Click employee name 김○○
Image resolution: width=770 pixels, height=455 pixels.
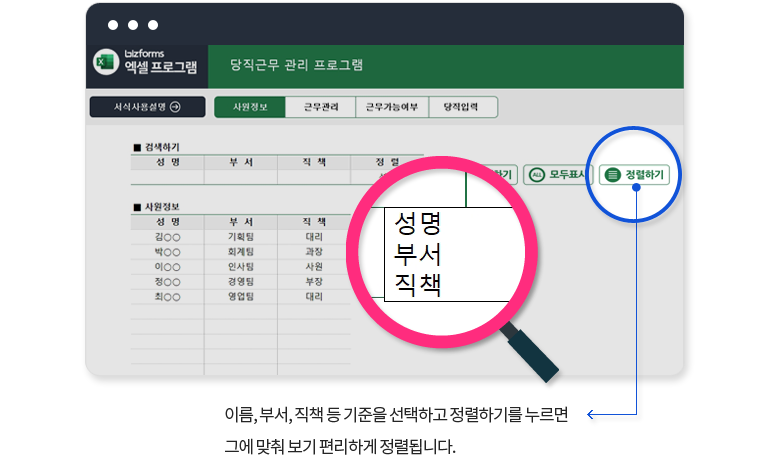(x=167, y=237)
